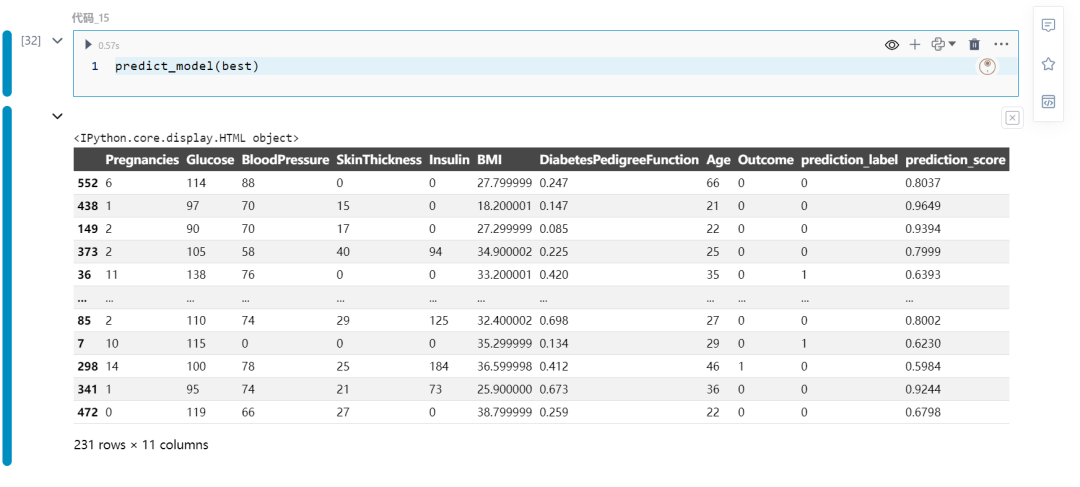The width and height of the screenshot is (1080, 487).
Task: Click the star favorite icon in sidebar
Action: tap(1048, 64)
